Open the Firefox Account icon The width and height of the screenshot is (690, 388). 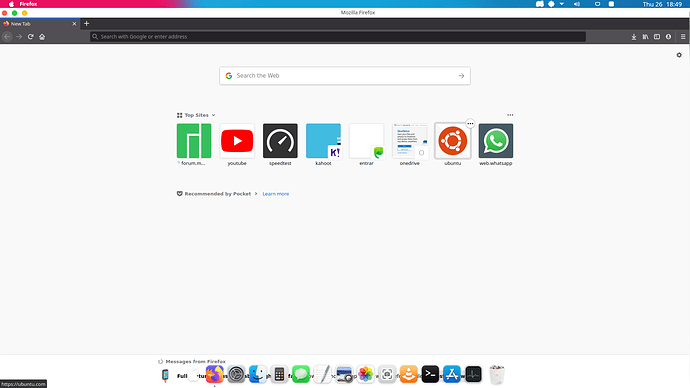[x=668, y=37]
